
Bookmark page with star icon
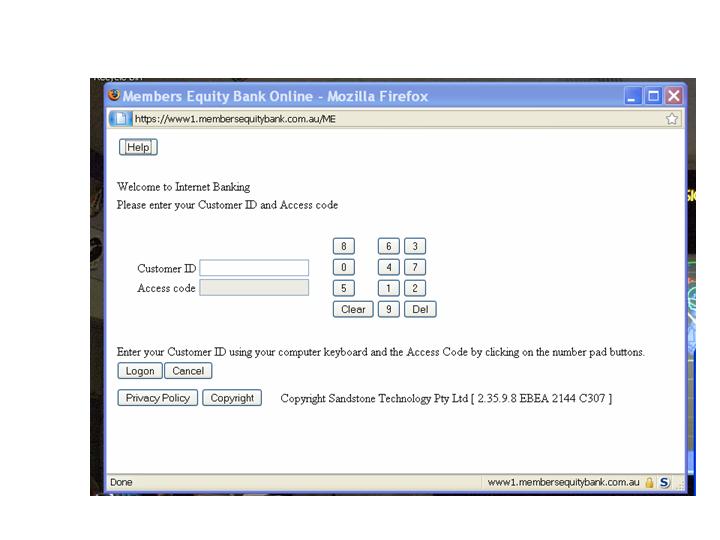click(x=672, y=119)
